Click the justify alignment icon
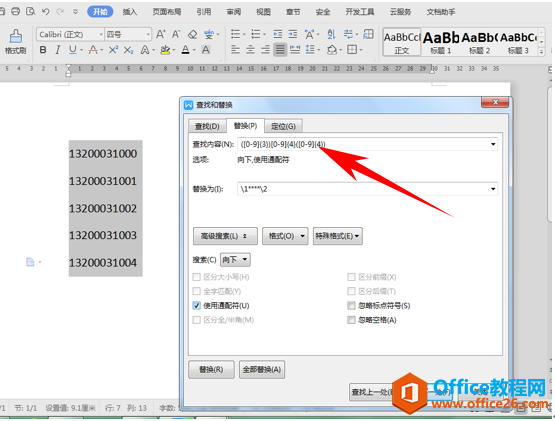Viewport: 555px width, 421px height. [280, 50]
